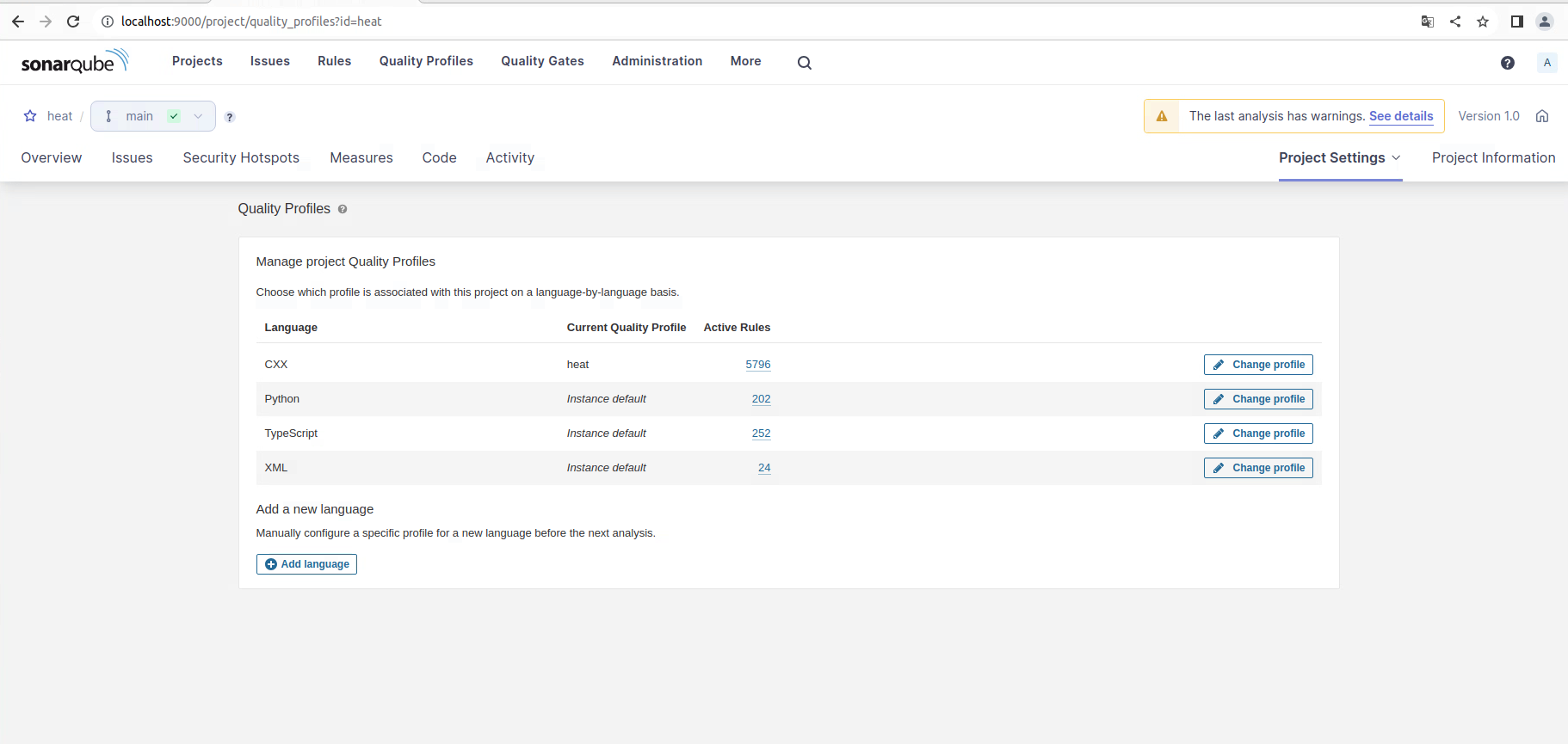
Task: Open the search magnifier icon
Action: pos(804,62)
